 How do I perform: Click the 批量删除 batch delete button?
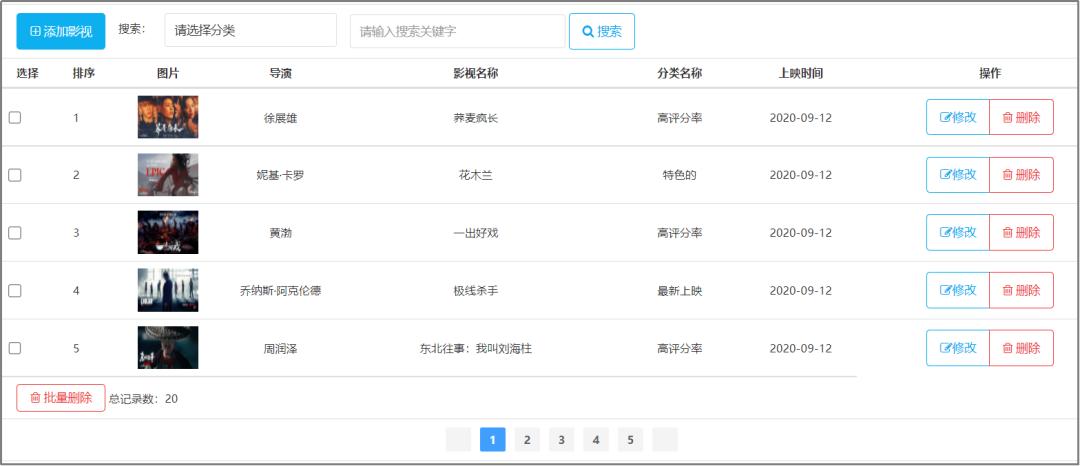click(61, 398)
